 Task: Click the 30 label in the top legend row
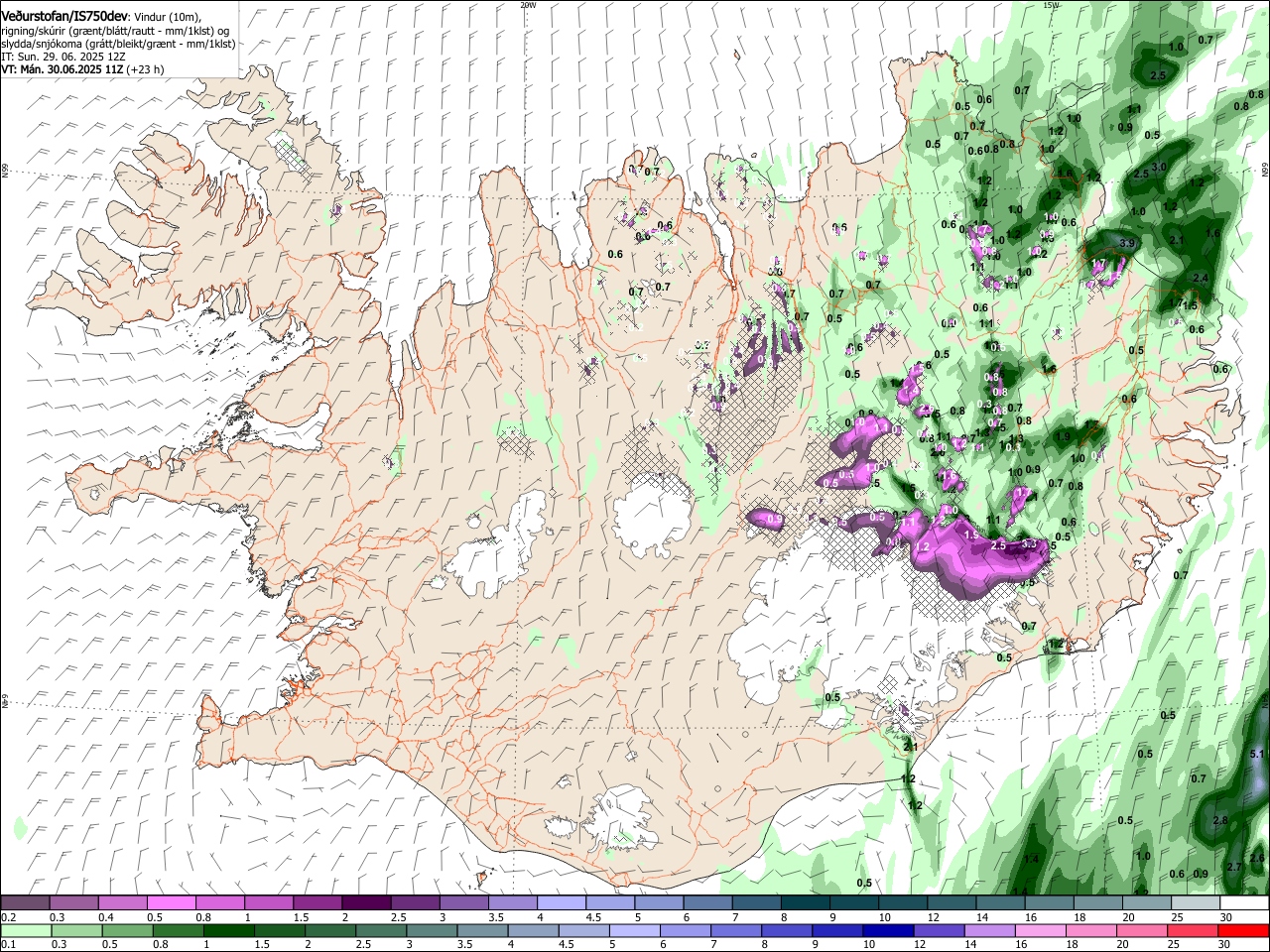point(1226,917)
